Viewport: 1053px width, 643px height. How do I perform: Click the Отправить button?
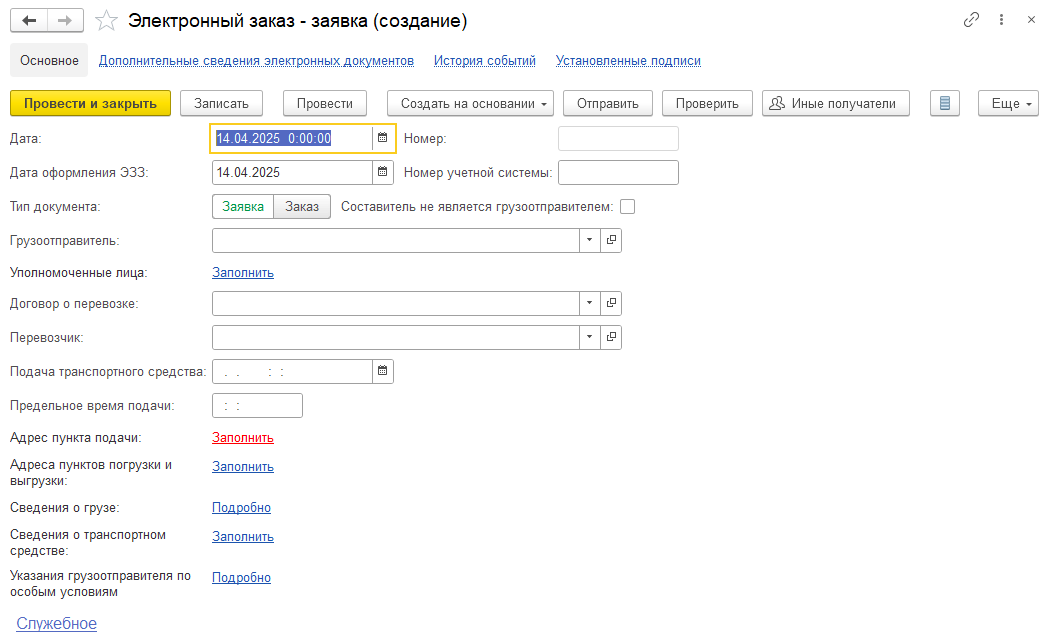pyautogui.click(x=607, y=103)
